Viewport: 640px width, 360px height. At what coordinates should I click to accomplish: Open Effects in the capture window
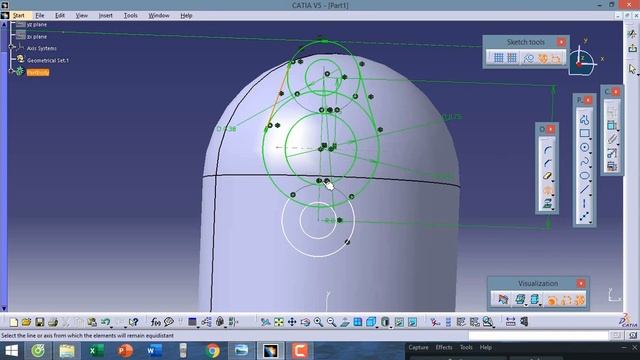pos(444,347)
